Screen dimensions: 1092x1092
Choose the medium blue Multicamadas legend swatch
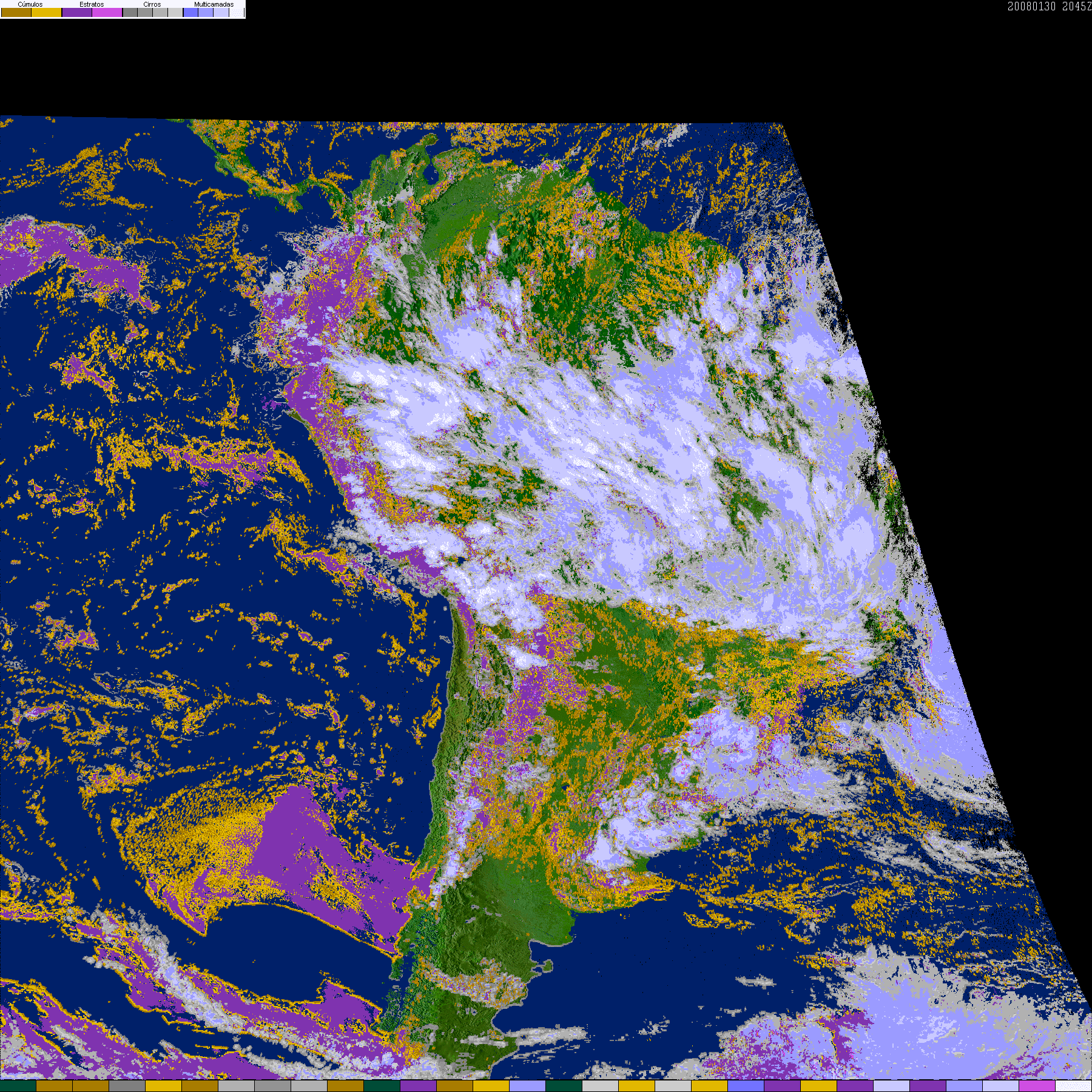click(x=206, y=12)
